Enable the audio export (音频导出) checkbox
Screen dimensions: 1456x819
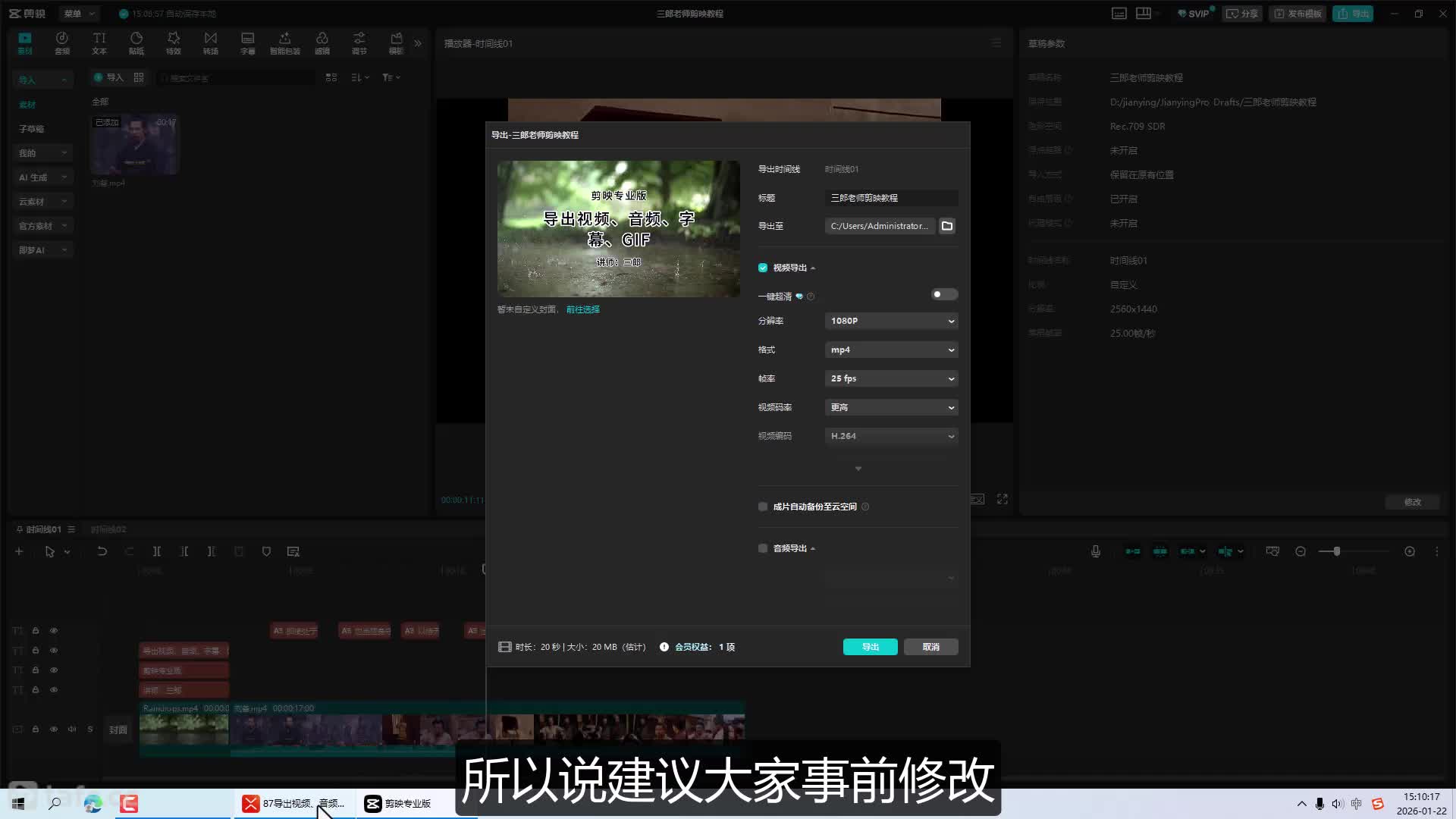[763, 548]
